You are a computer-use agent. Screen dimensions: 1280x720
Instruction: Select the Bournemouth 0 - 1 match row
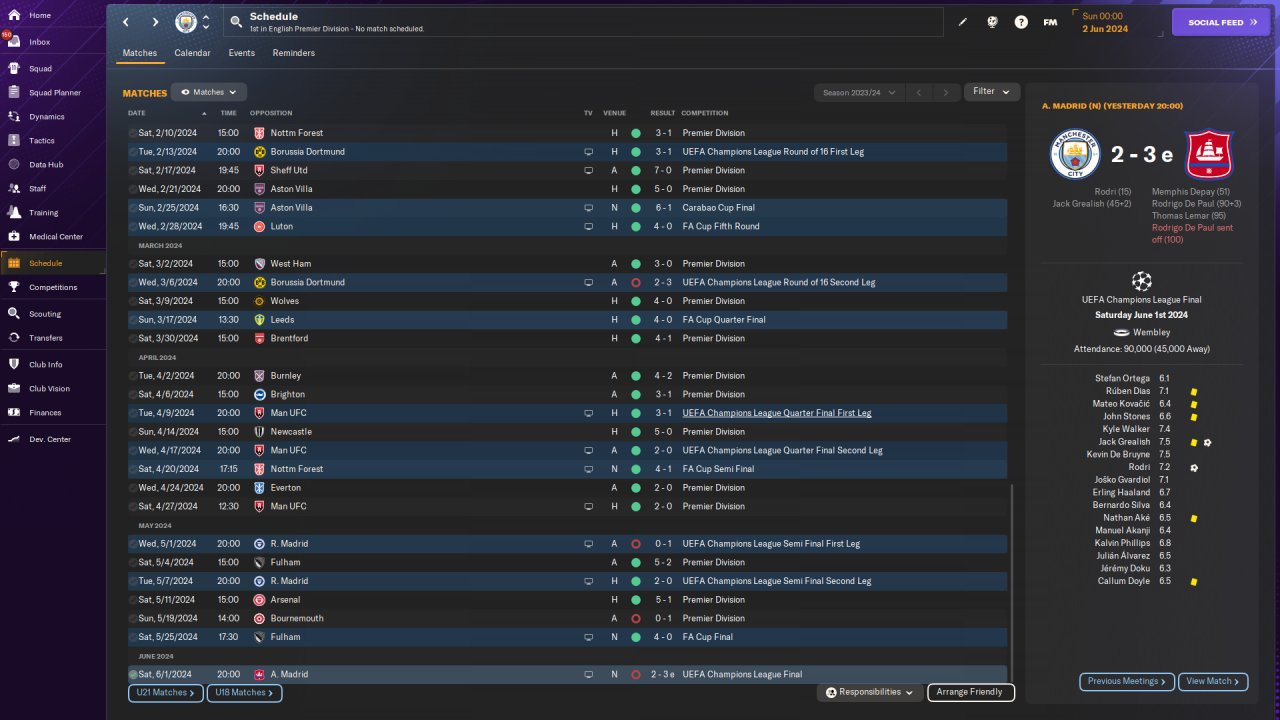(x=567, y=618)
